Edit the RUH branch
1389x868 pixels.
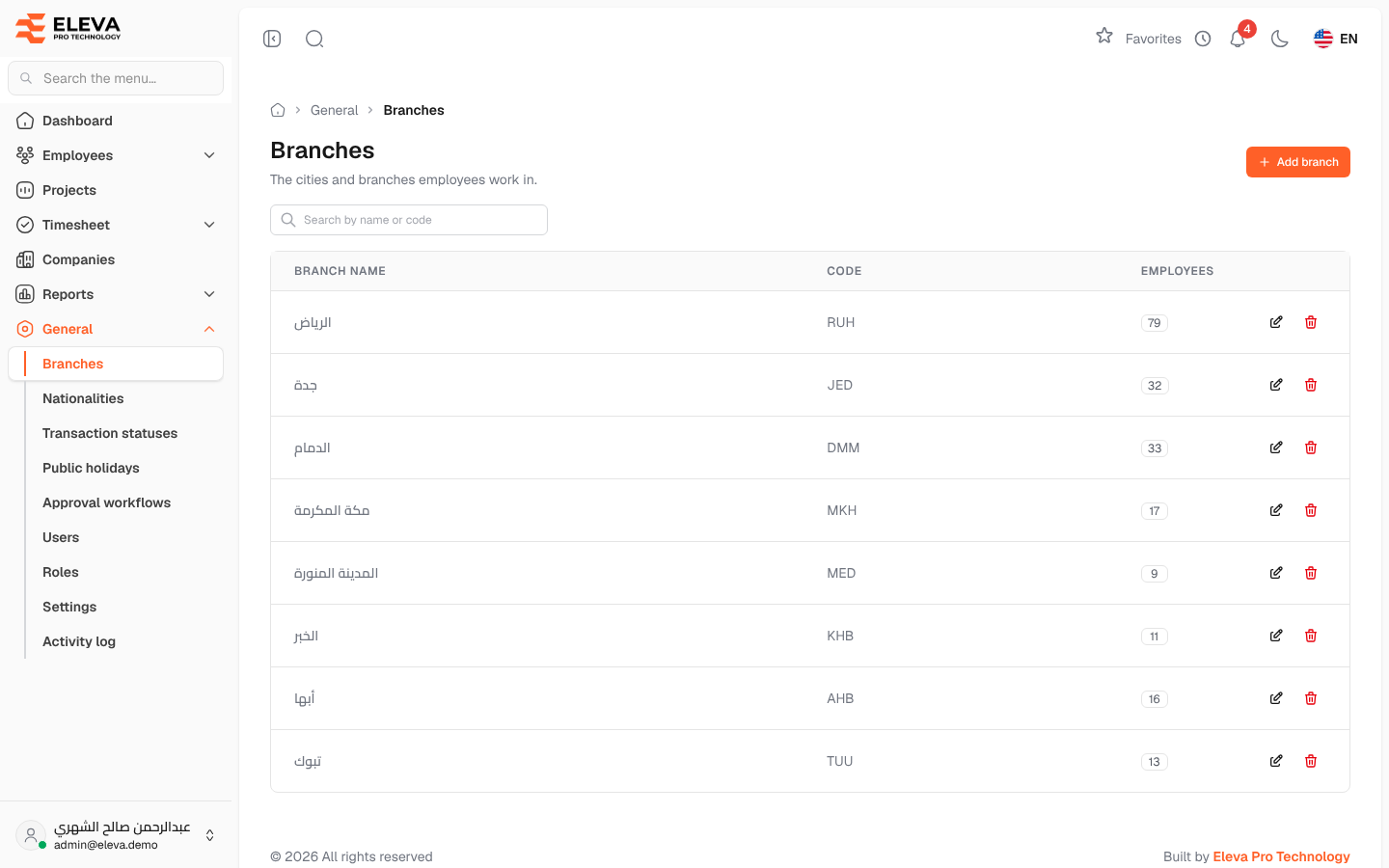coord(1276,322)
